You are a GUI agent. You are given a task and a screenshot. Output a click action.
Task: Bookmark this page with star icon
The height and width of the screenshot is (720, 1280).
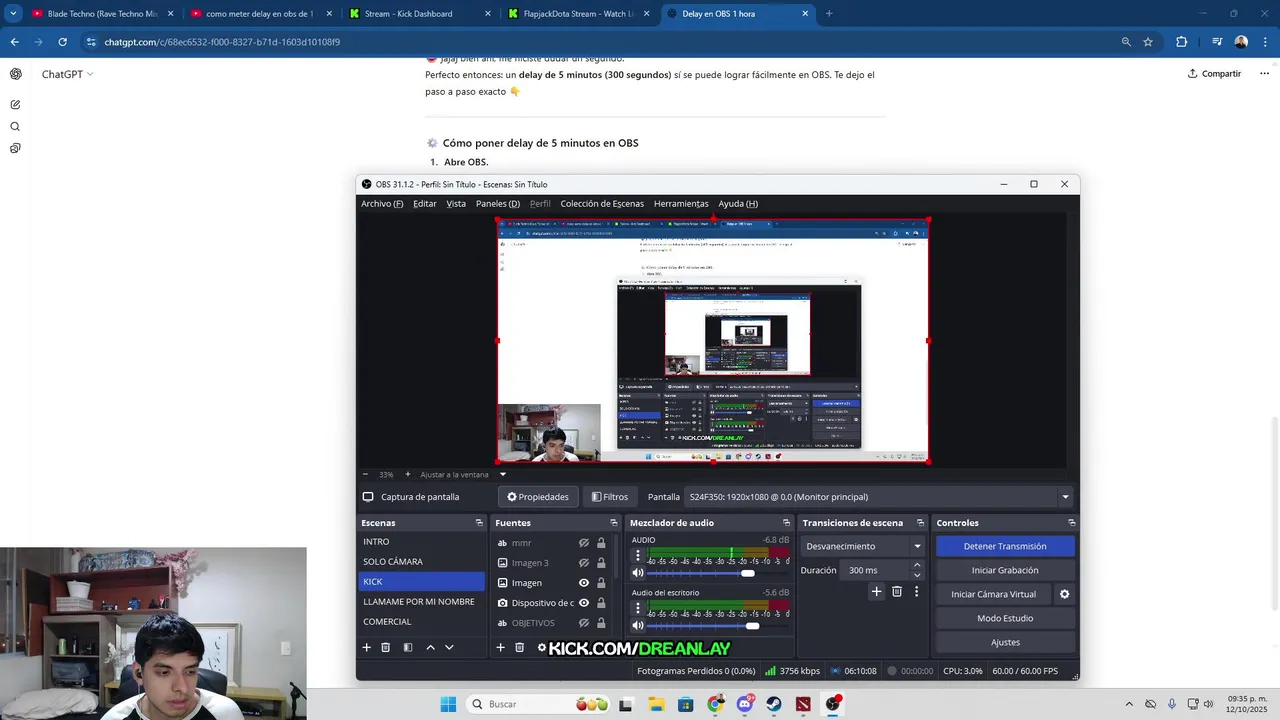tap(1148, 42)
